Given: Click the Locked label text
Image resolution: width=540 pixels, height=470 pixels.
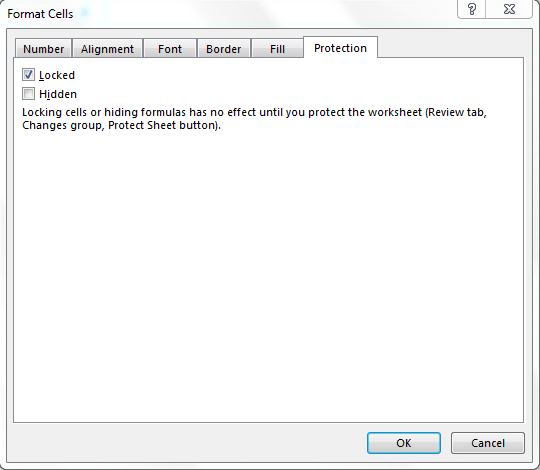Looking at the screenshot, I should click(x=57, y=75).
